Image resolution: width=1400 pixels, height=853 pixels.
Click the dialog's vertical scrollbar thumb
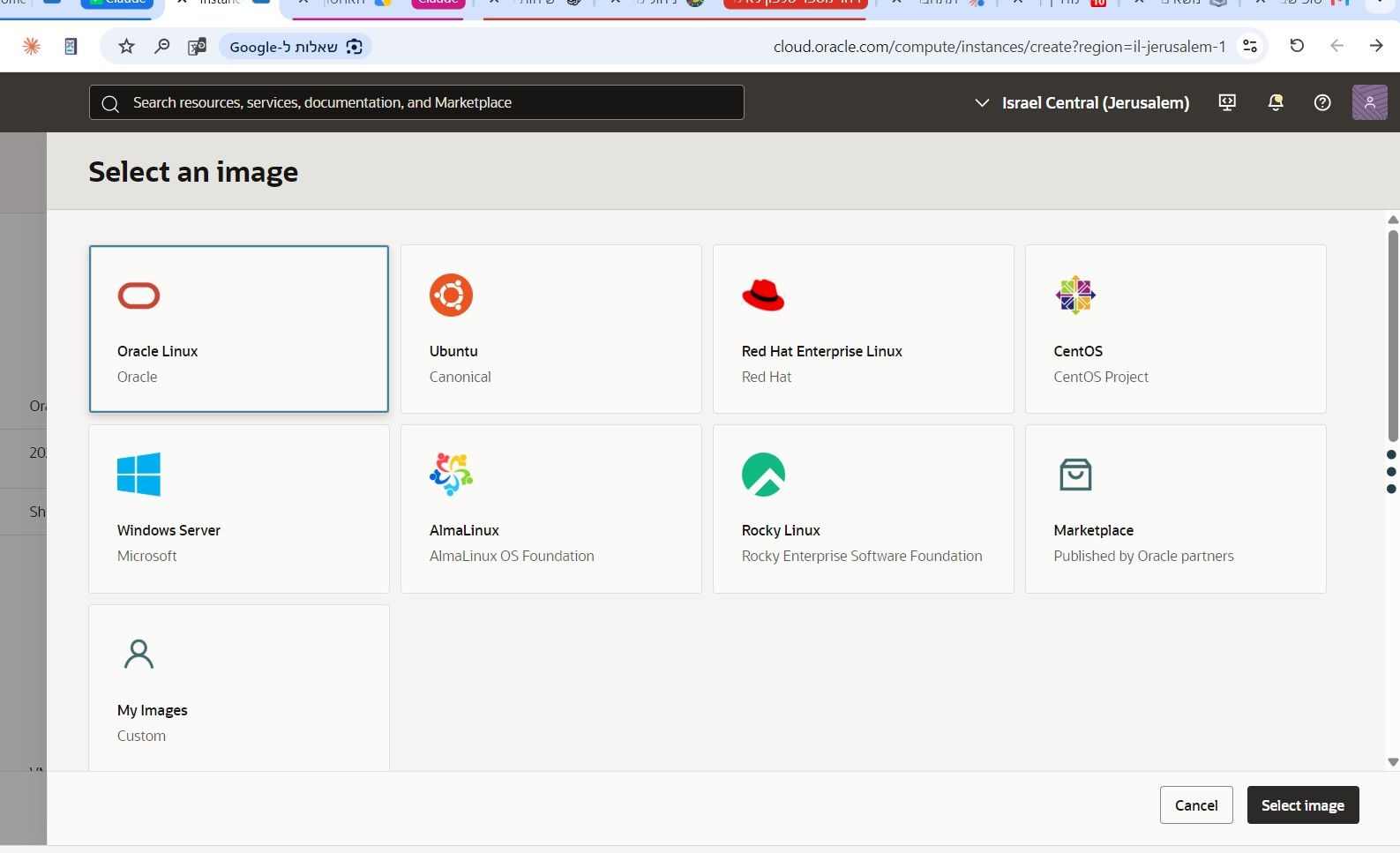pos(1393,335)
